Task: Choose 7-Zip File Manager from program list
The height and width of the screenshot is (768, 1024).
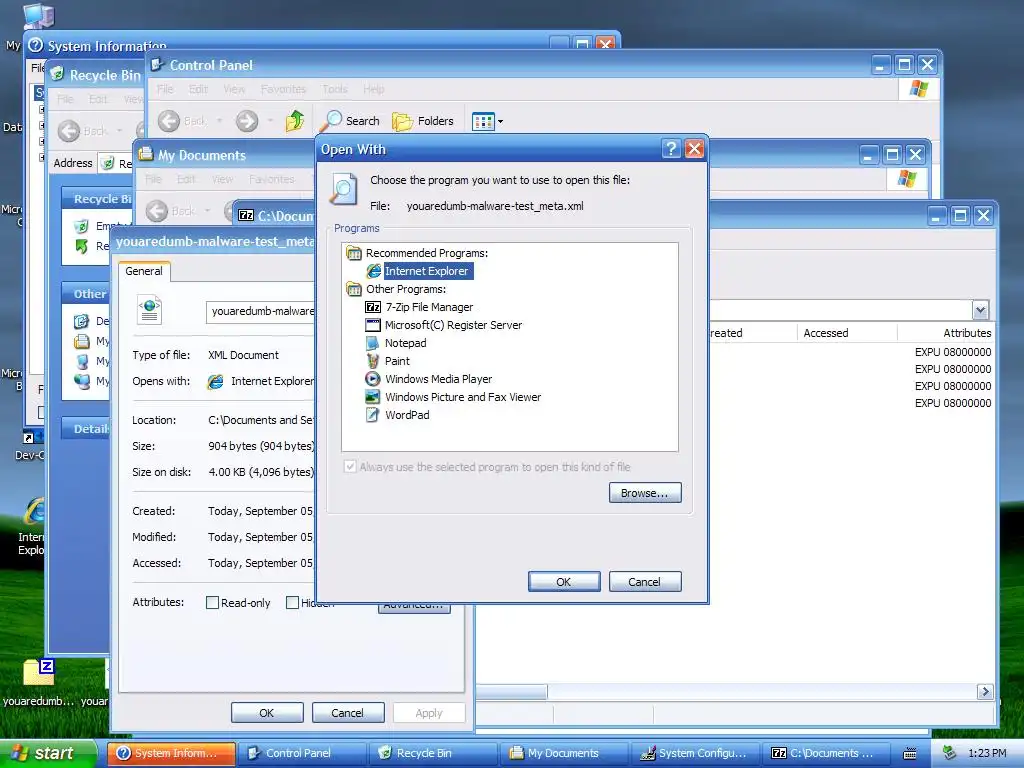Action: (428, 307)
